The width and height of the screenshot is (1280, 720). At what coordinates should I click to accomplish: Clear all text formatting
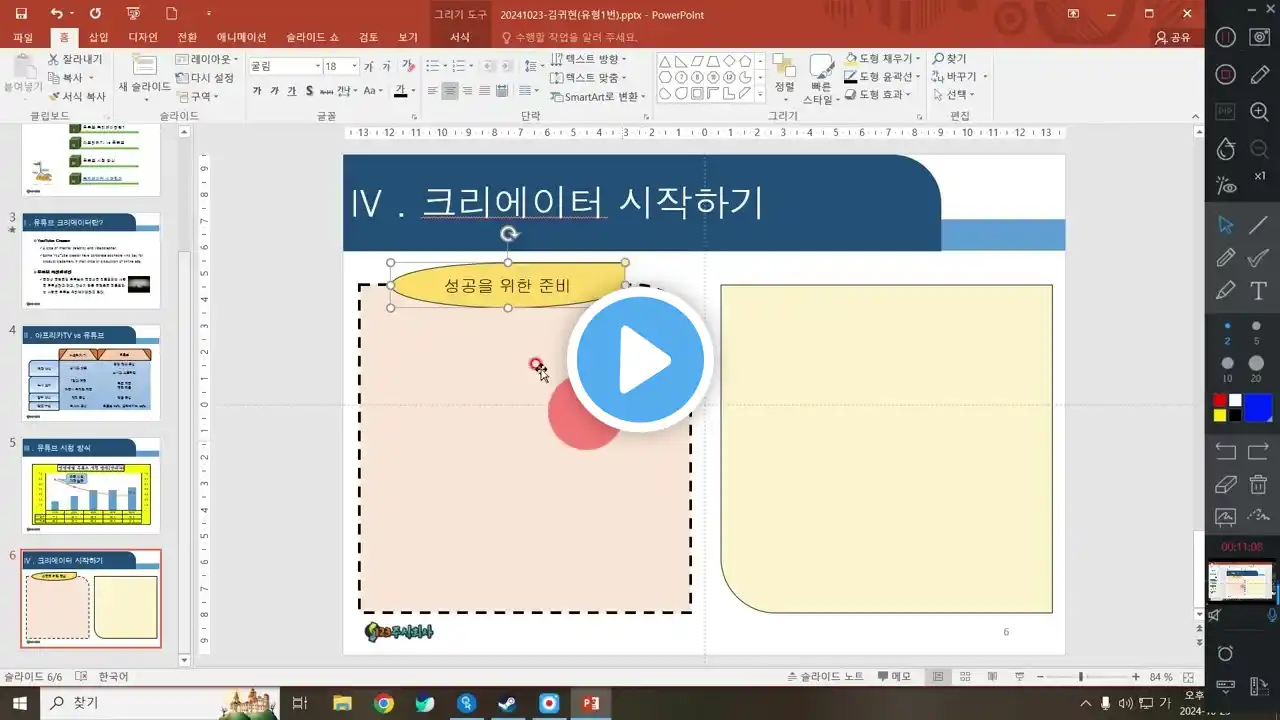(408, 66)
